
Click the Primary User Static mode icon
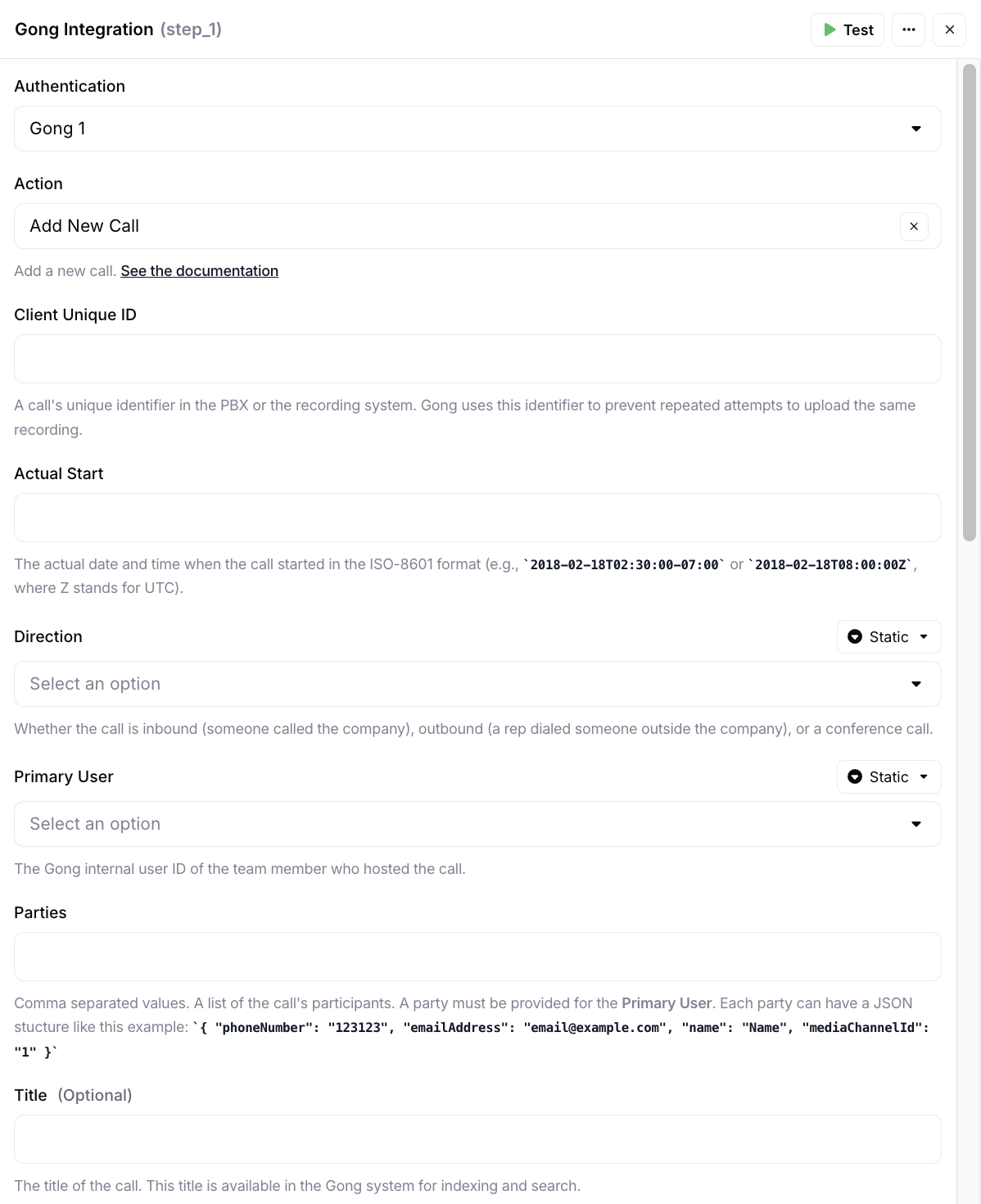855,777
